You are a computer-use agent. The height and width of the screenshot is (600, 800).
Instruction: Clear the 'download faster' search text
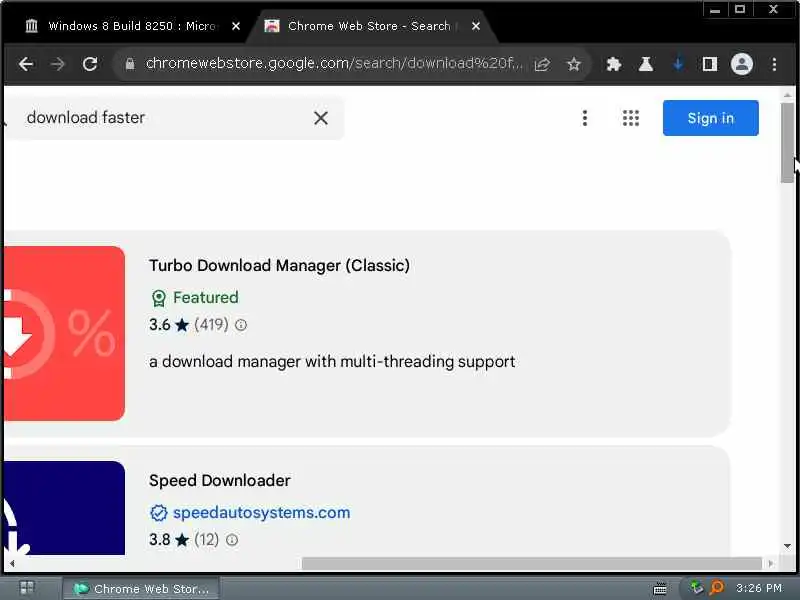pos(321,118)
